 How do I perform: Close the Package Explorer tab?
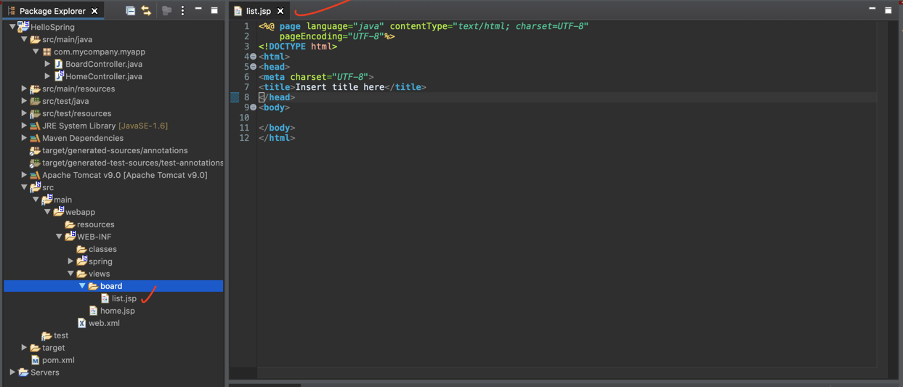click(95, 11)
